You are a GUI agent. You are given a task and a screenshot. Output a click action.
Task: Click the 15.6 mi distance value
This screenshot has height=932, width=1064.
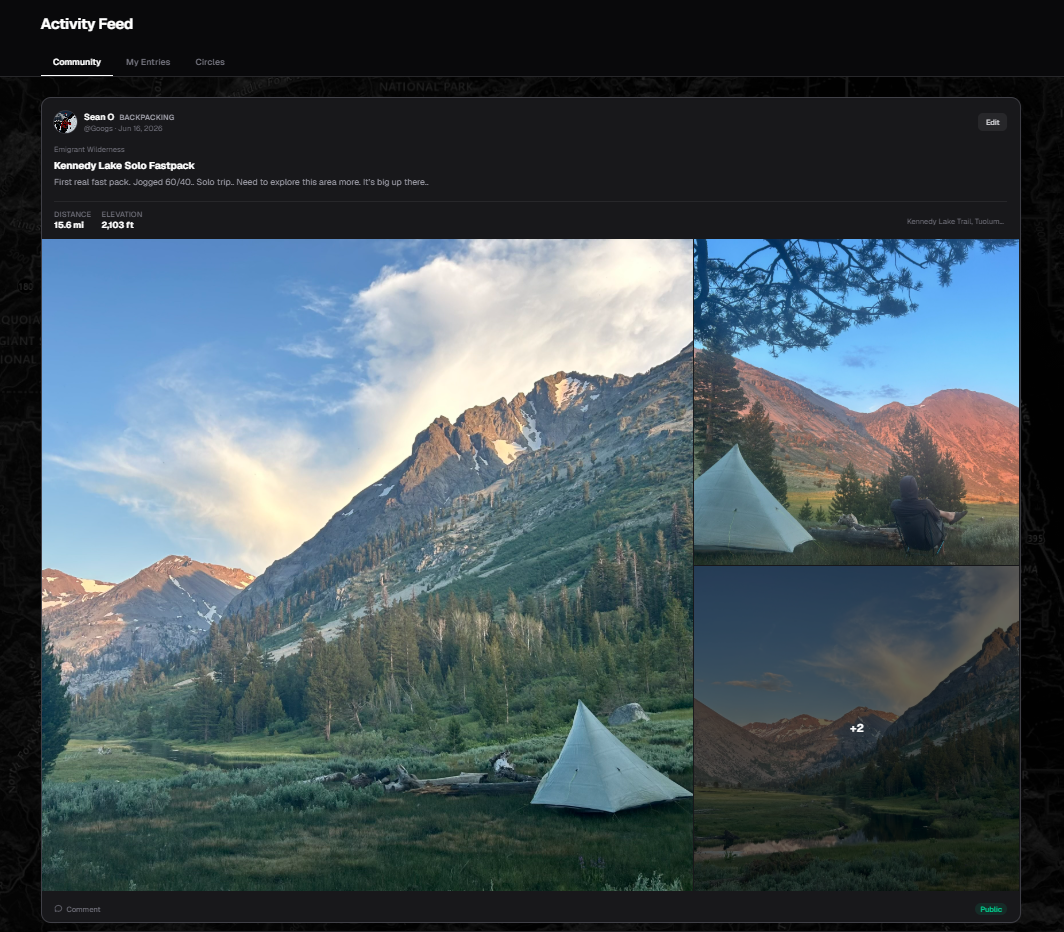pos(69,225)
